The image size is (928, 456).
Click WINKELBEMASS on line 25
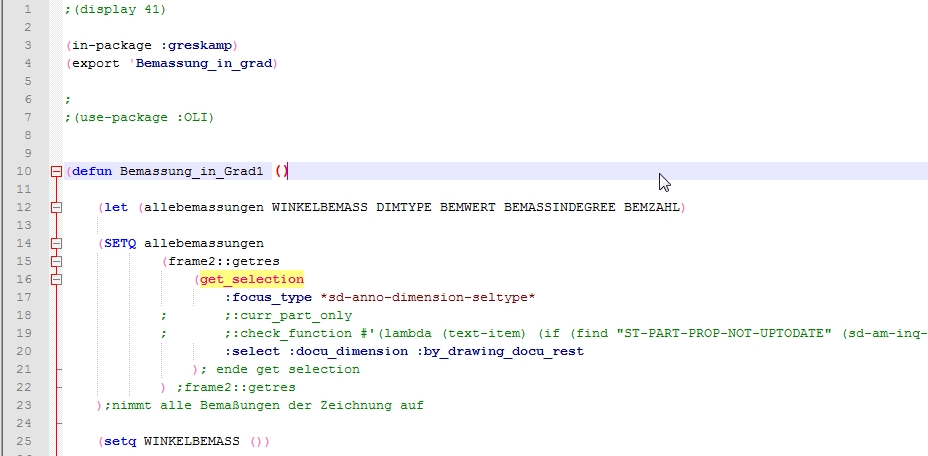tap(192, 442)
